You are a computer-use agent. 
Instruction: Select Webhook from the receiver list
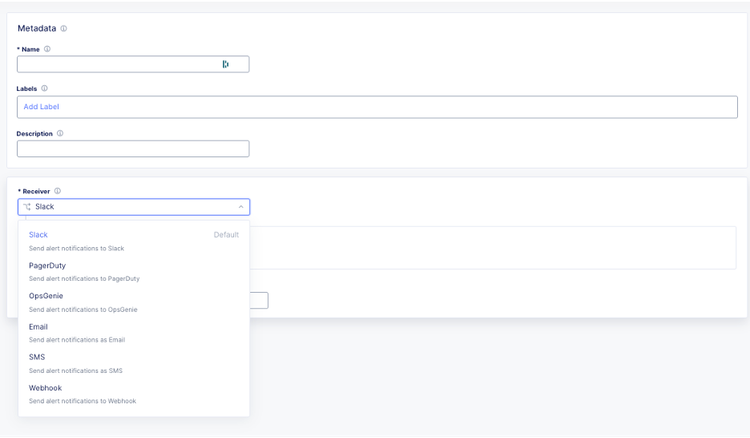(x=45, y=388)
